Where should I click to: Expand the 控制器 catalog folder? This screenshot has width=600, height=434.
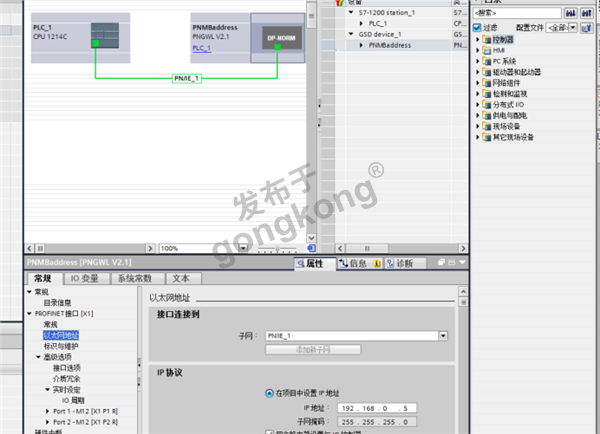coord(478,39)
